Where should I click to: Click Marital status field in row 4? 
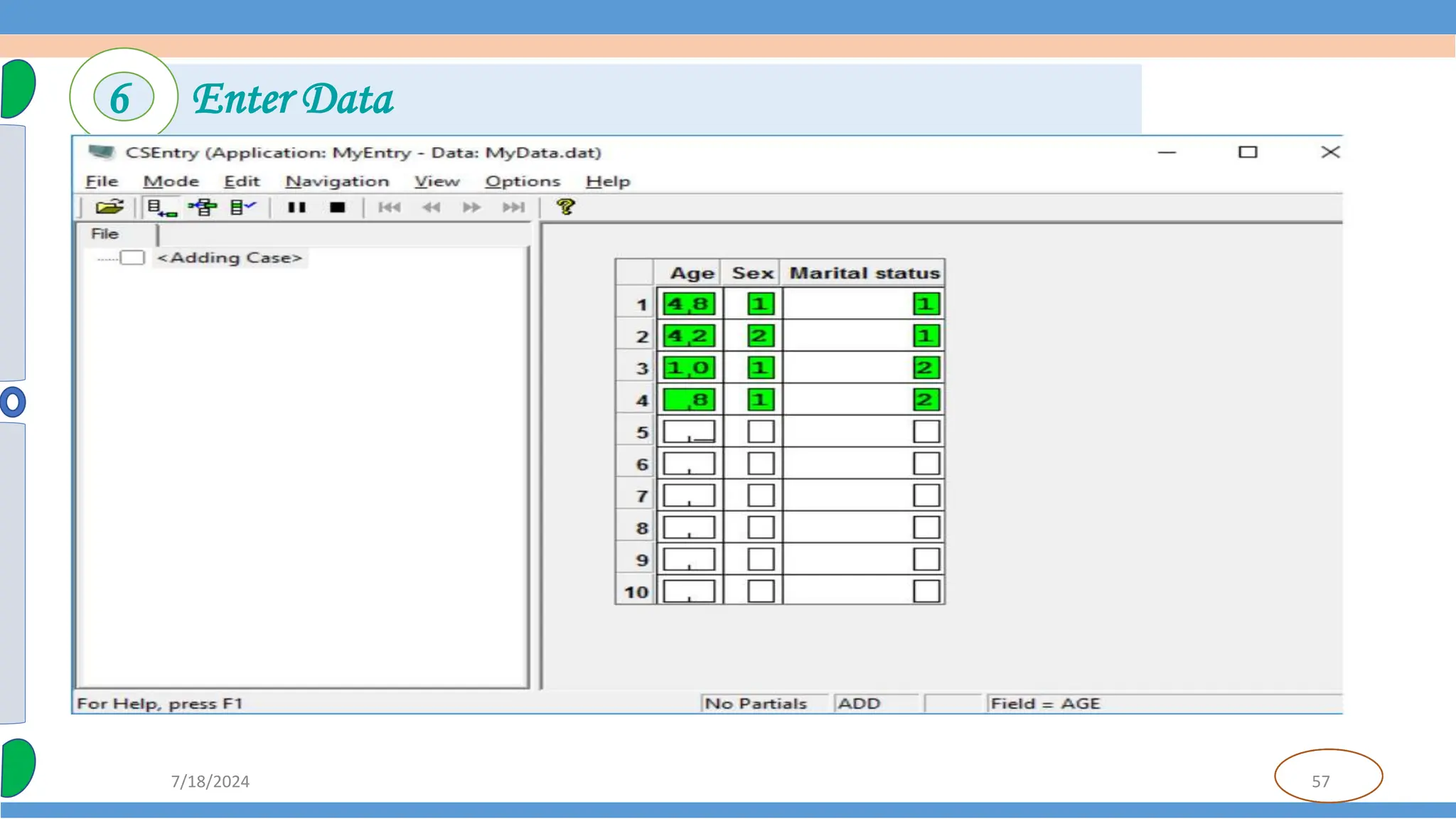pos(926,400)
